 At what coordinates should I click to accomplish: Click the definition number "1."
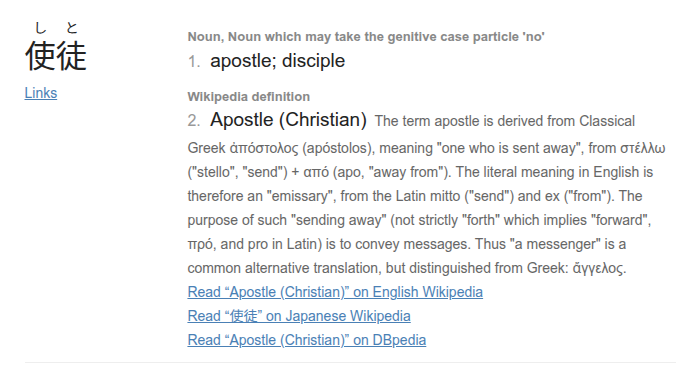[194, 61]
